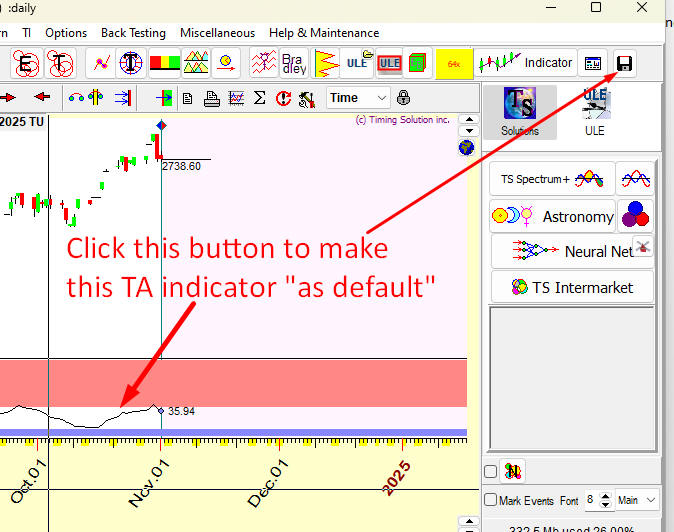The image size is (674, 532).
Task: Click the padlock icon beside Time dropdown
Action: click(x=404, y=98)
